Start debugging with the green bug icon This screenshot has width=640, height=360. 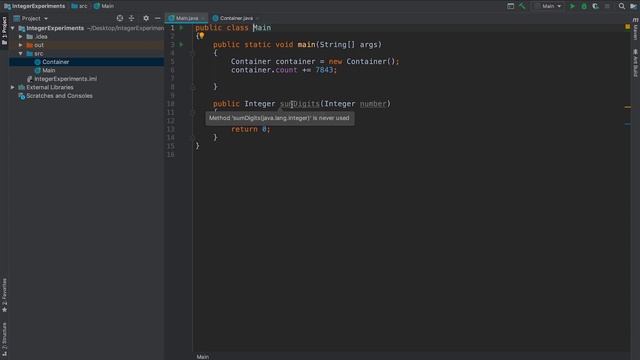coord(584,6)
